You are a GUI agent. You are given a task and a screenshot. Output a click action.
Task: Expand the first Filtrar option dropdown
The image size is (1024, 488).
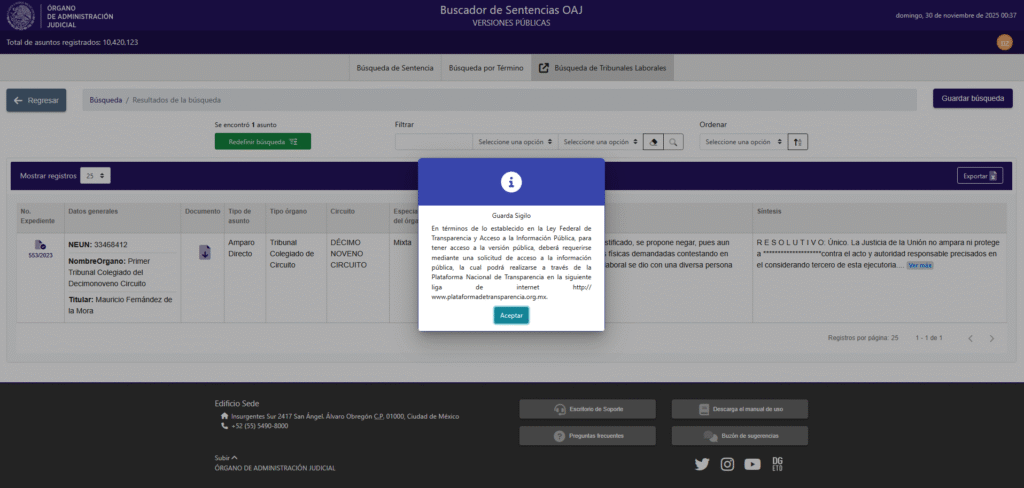point(515,142)
